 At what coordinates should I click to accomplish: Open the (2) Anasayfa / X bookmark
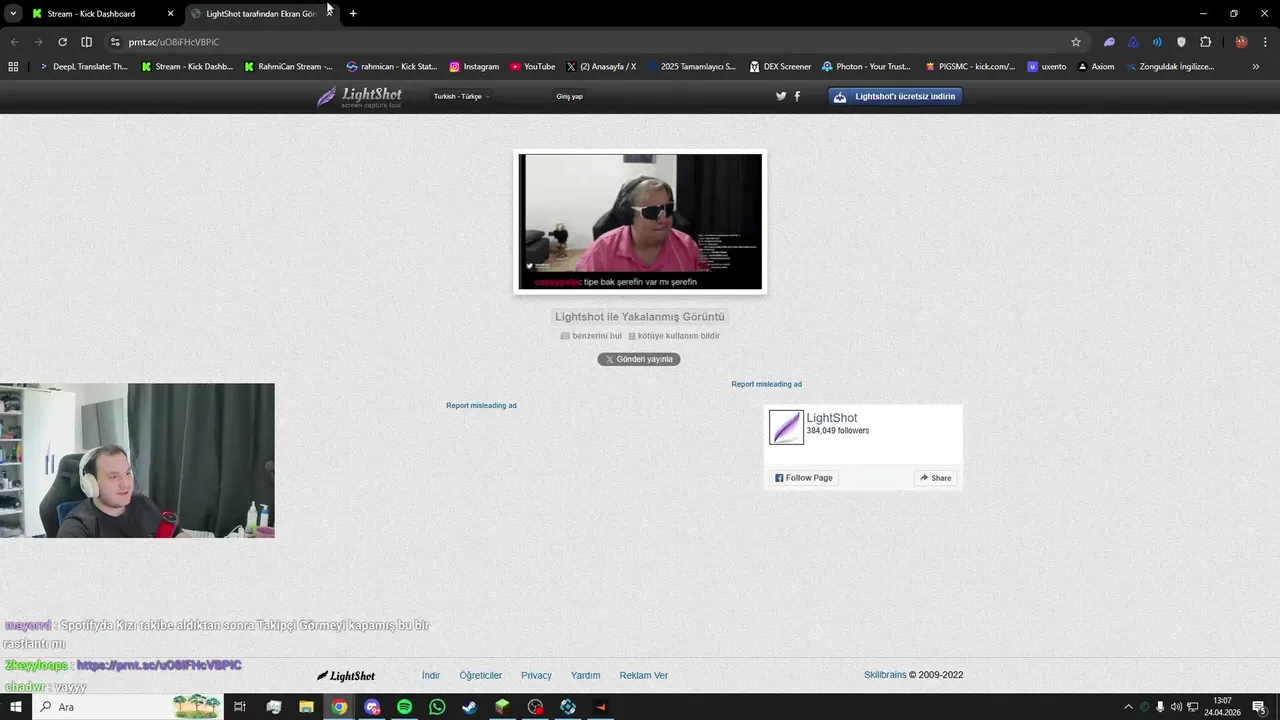[601, 67]
